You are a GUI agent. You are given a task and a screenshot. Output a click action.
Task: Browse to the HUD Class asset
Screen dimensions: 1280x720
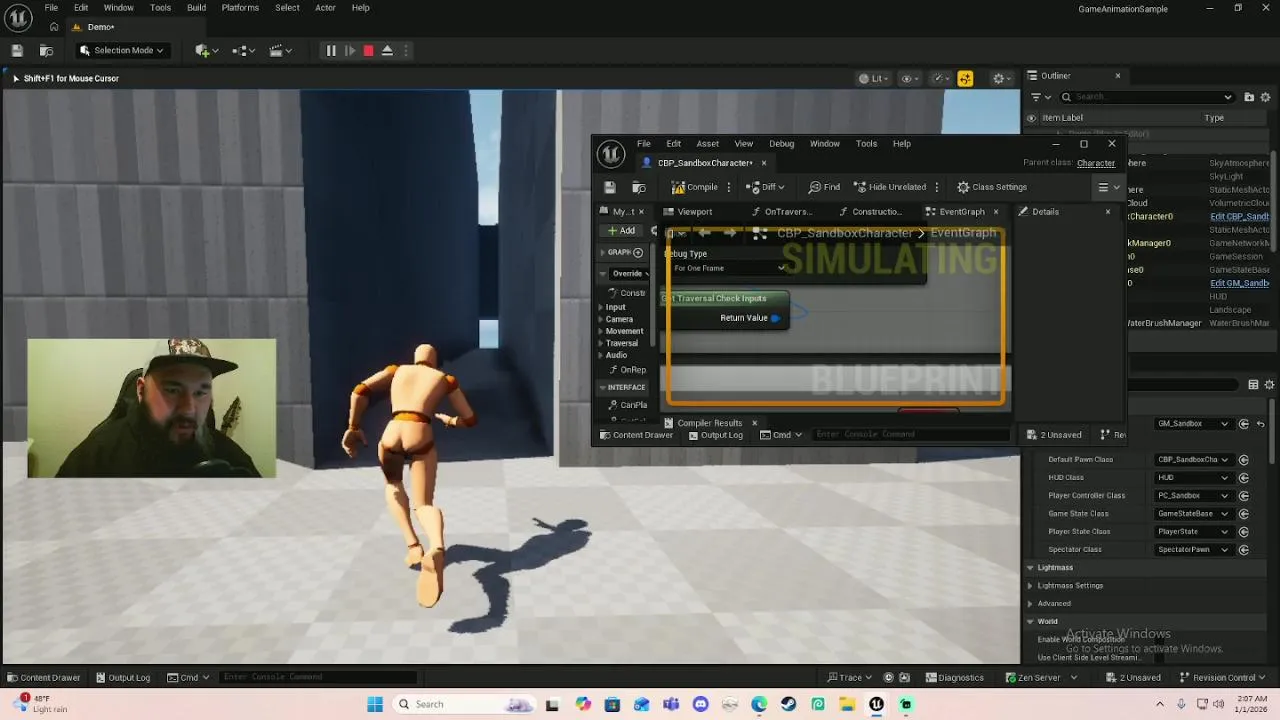pyautogui.click(x=1243, y=478)
